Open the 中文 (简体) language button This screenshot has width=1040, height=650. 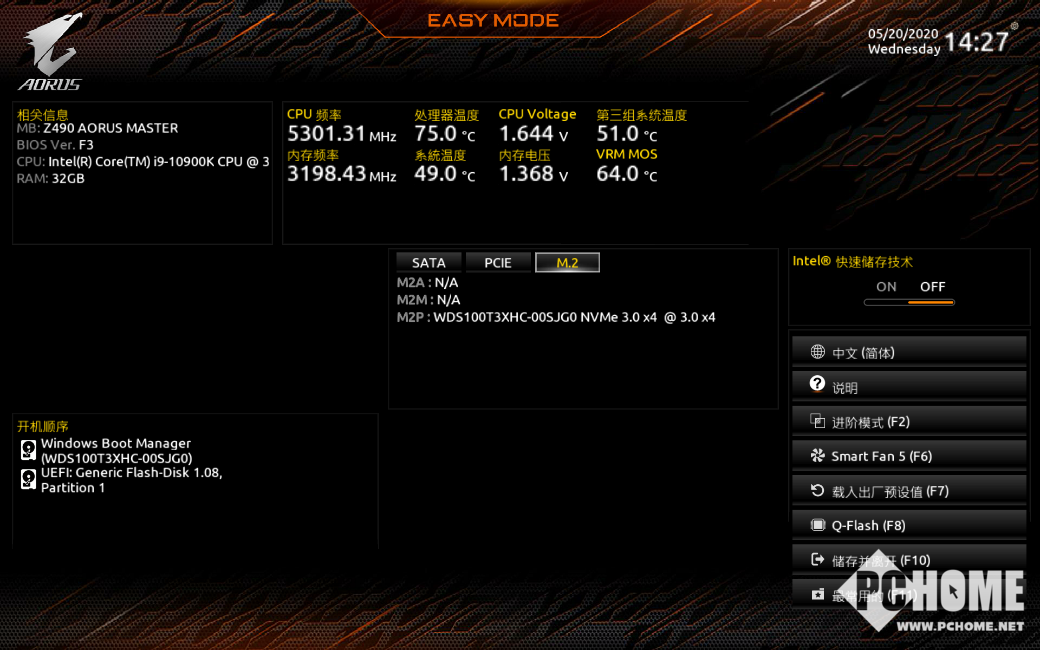[909, 352]
